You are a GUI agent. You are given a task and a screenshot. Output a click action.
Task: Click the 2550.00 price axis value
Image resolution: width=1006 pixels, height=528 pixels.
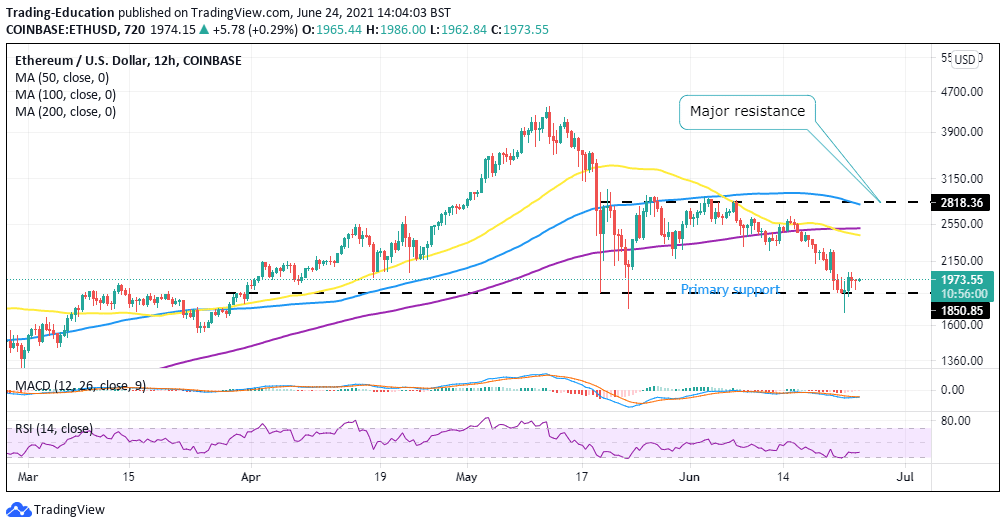(x=960, y=224)
